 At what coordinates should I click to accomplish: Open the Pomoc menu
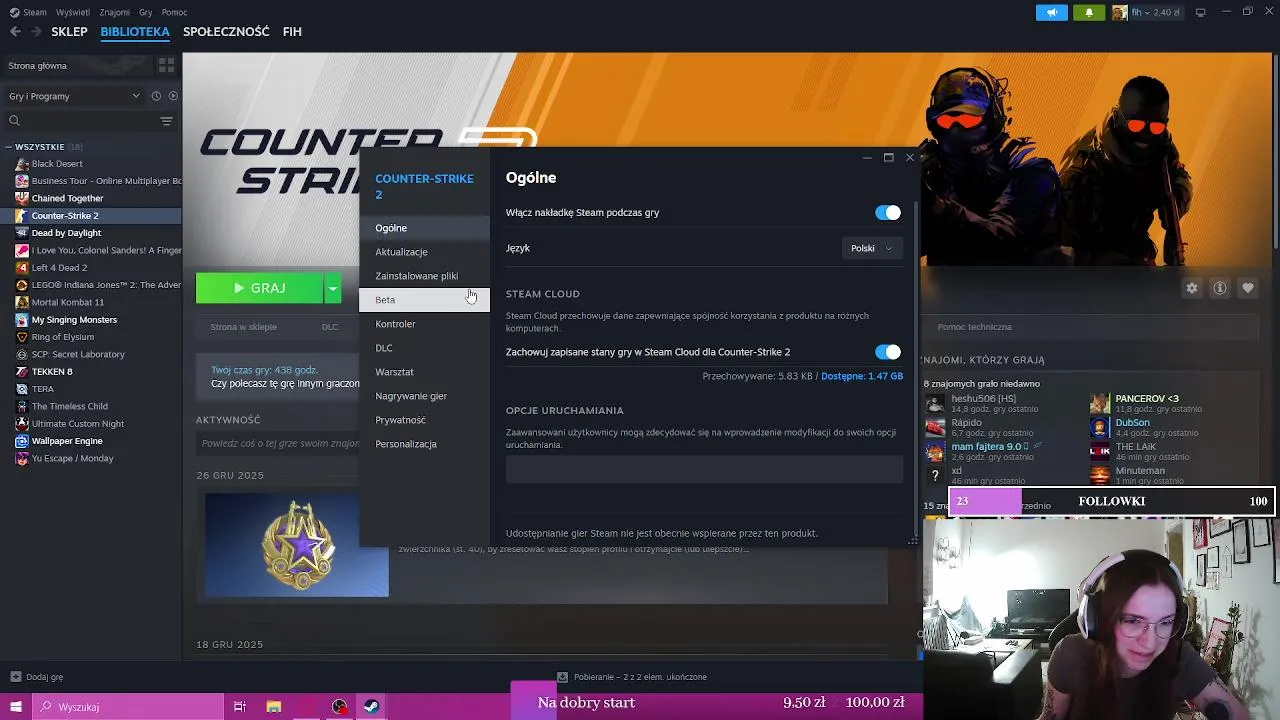tap(174, 12)
